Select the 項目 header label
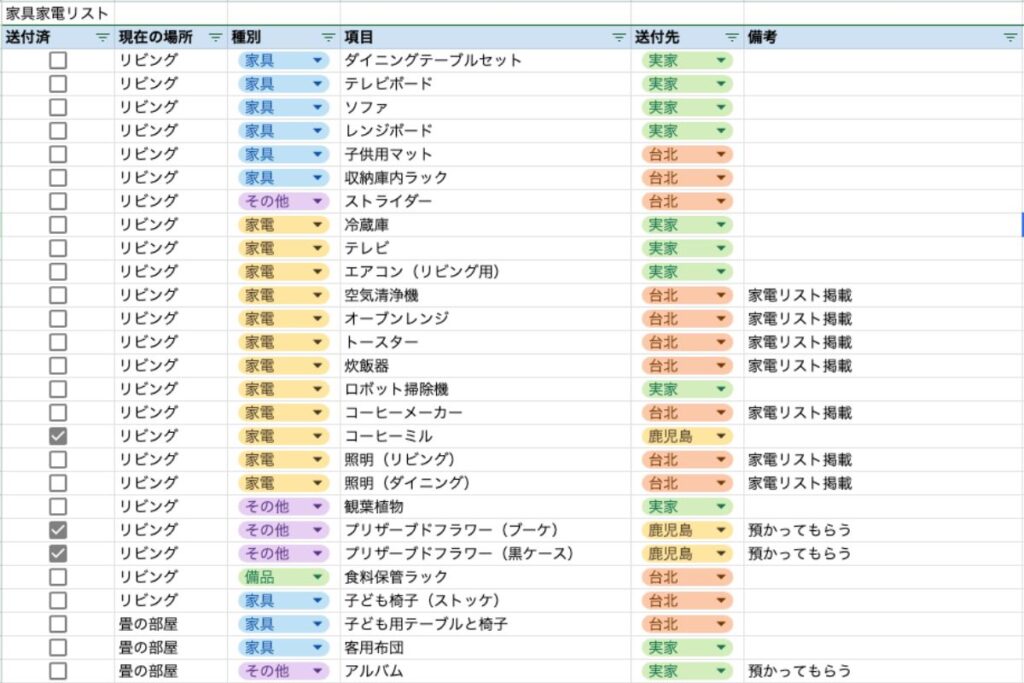Screen dimensions: 1024x683 pos(359,37)
